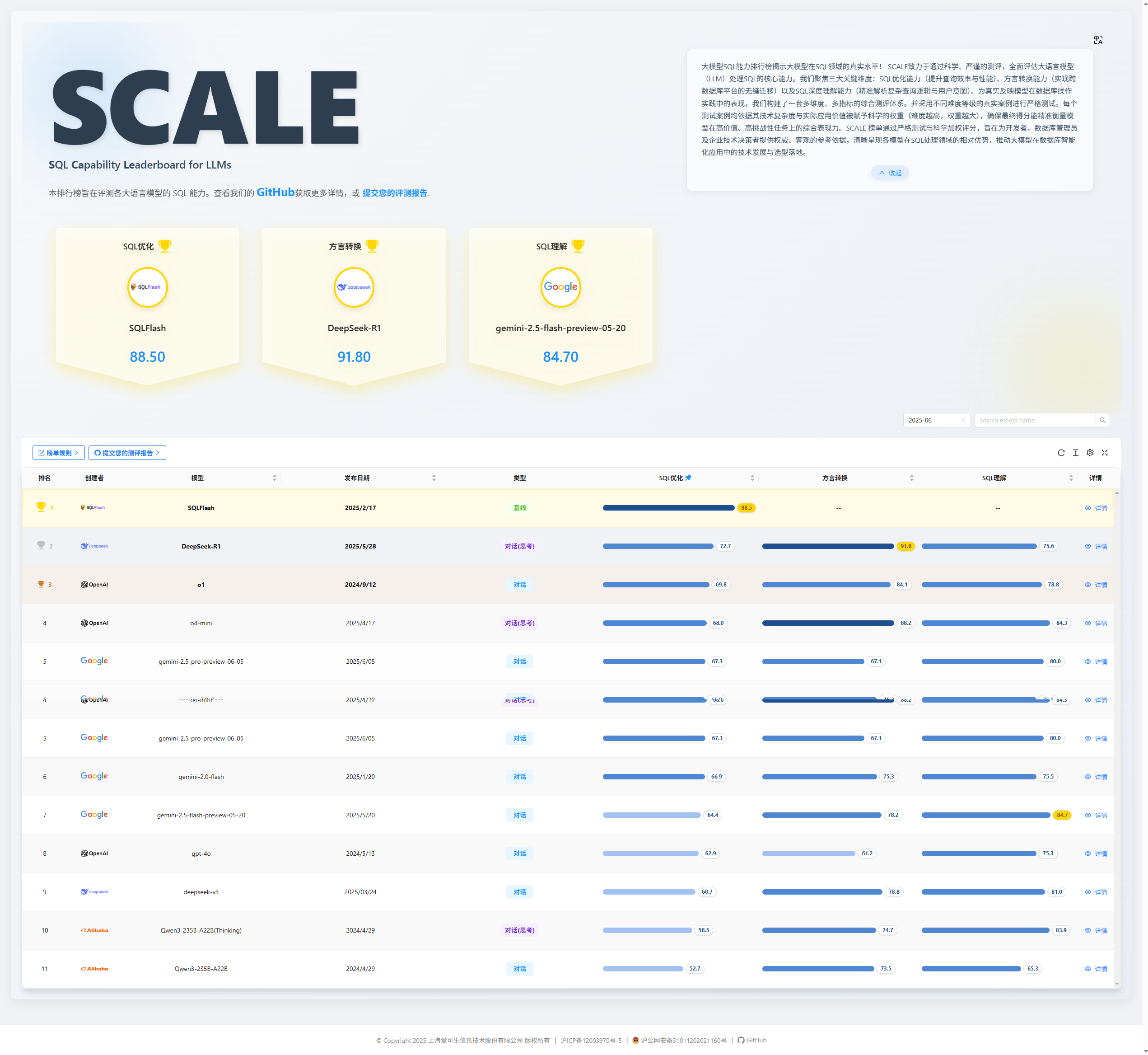This screenshot has height=1055, width=1148.
Task: Click the trophy icon beside SQL优化 card title
Action: coord(165,246)
